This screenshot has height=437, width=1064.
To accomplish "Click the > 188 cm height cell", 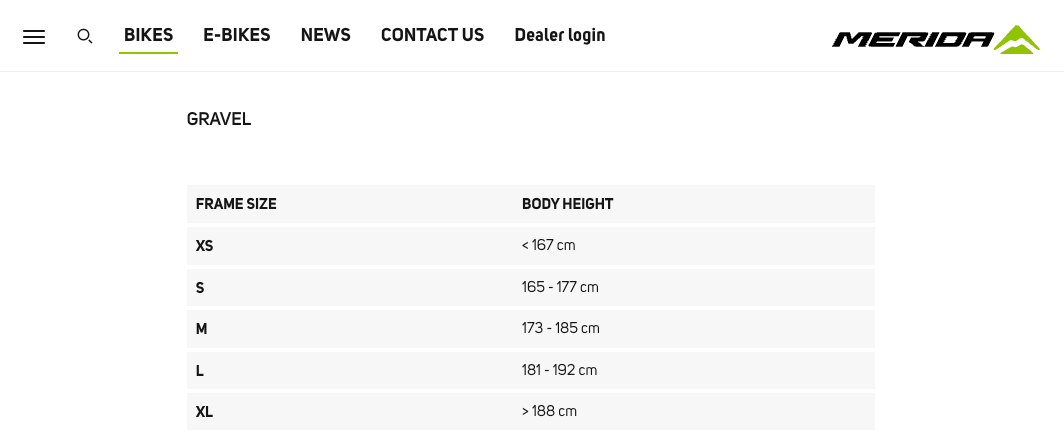I will 549,411.
